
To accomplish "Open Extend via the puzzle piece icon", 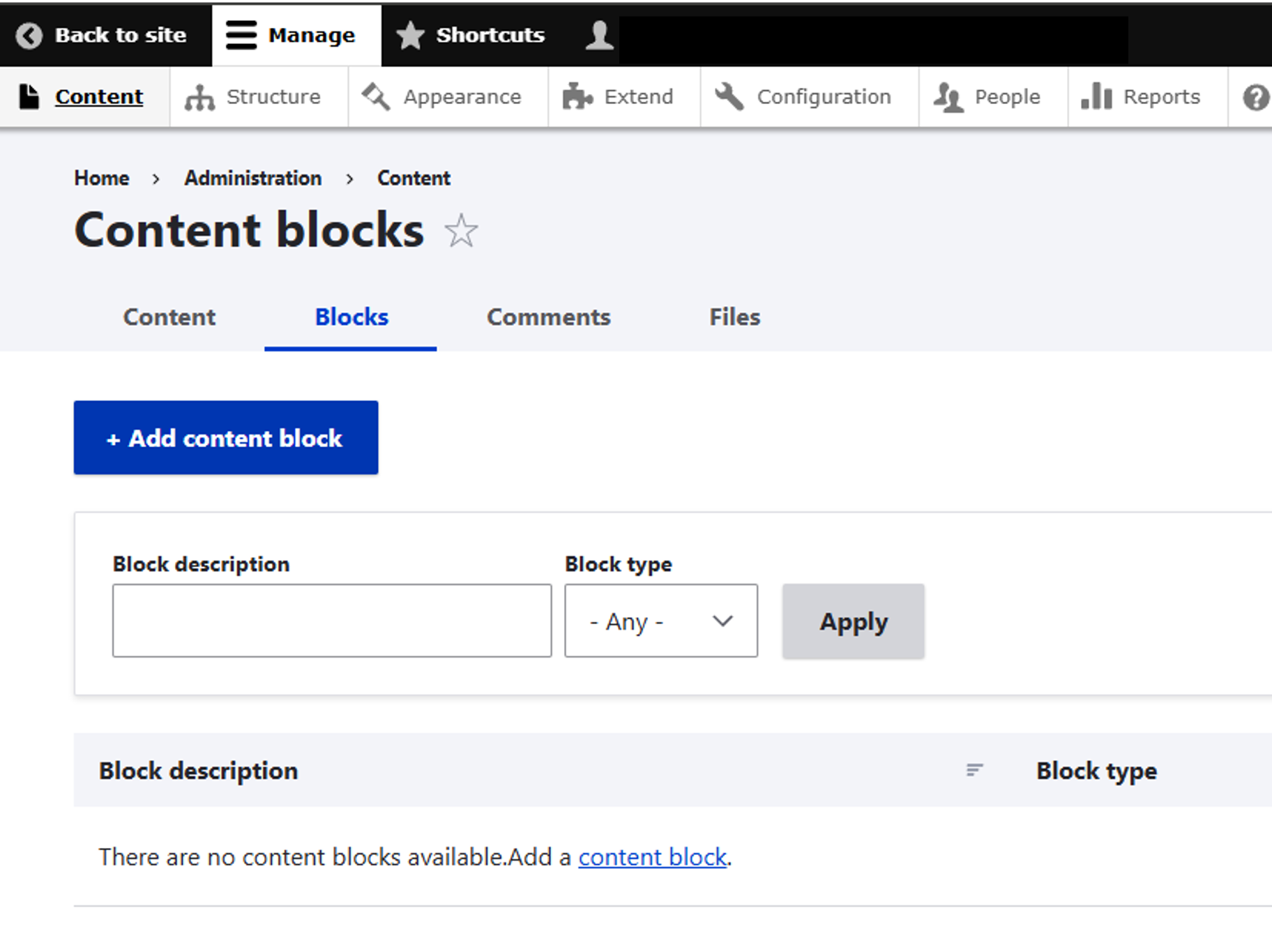I will [x=577, y=97].
